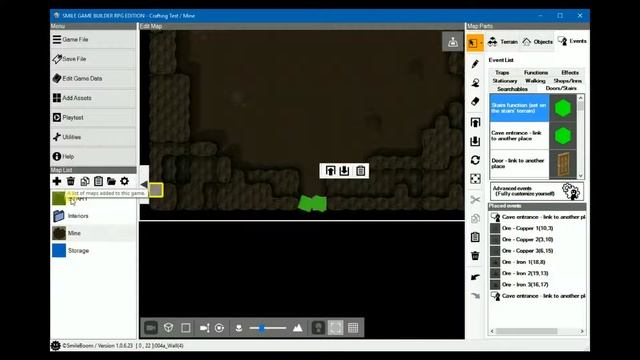Click the copy icon in Map Parts toolbar

[x=475, y=218]
